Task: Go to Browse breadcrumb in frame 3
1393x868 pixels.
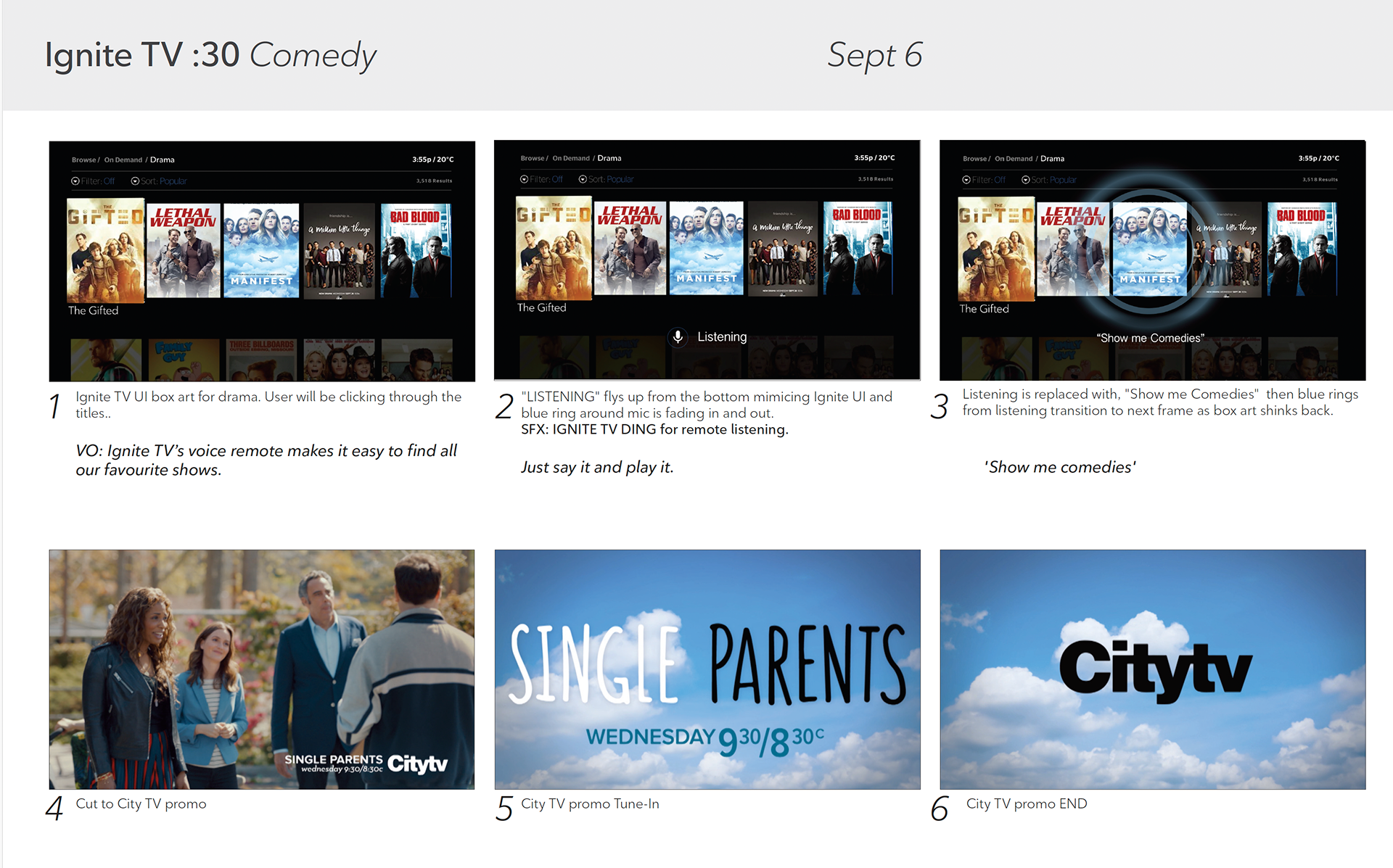Action: pos(975,159)
